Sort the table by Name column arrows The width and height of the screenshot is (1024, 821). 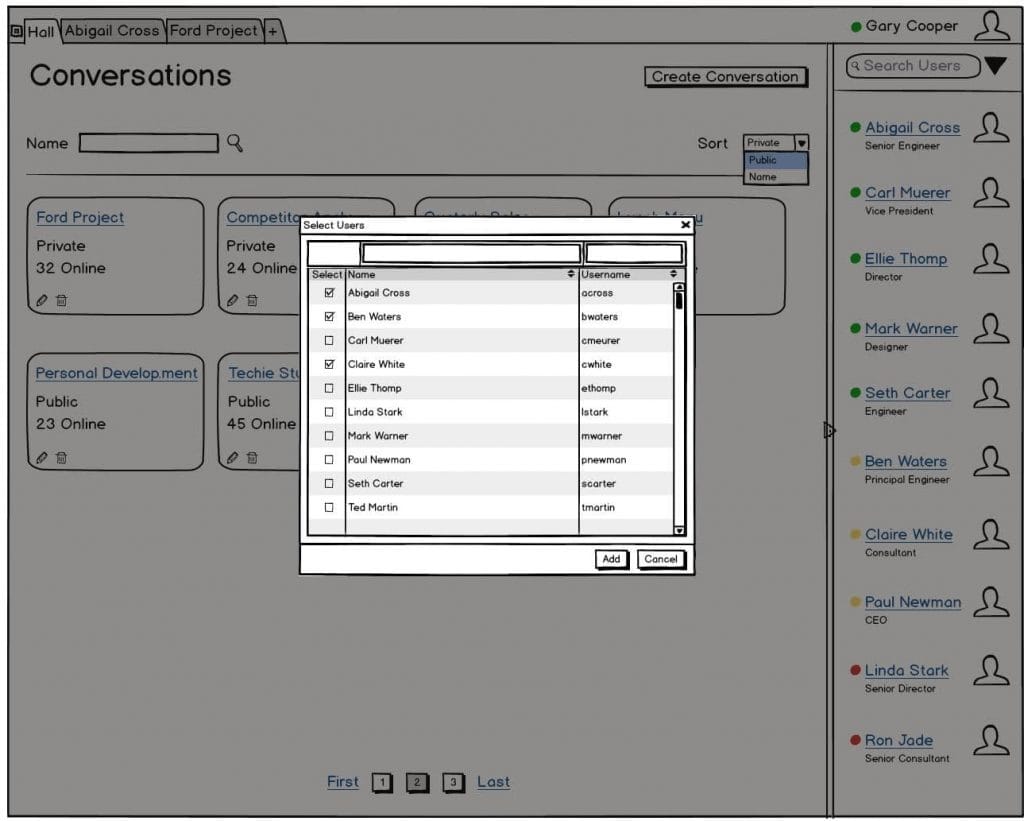click(x=571, y=274)
